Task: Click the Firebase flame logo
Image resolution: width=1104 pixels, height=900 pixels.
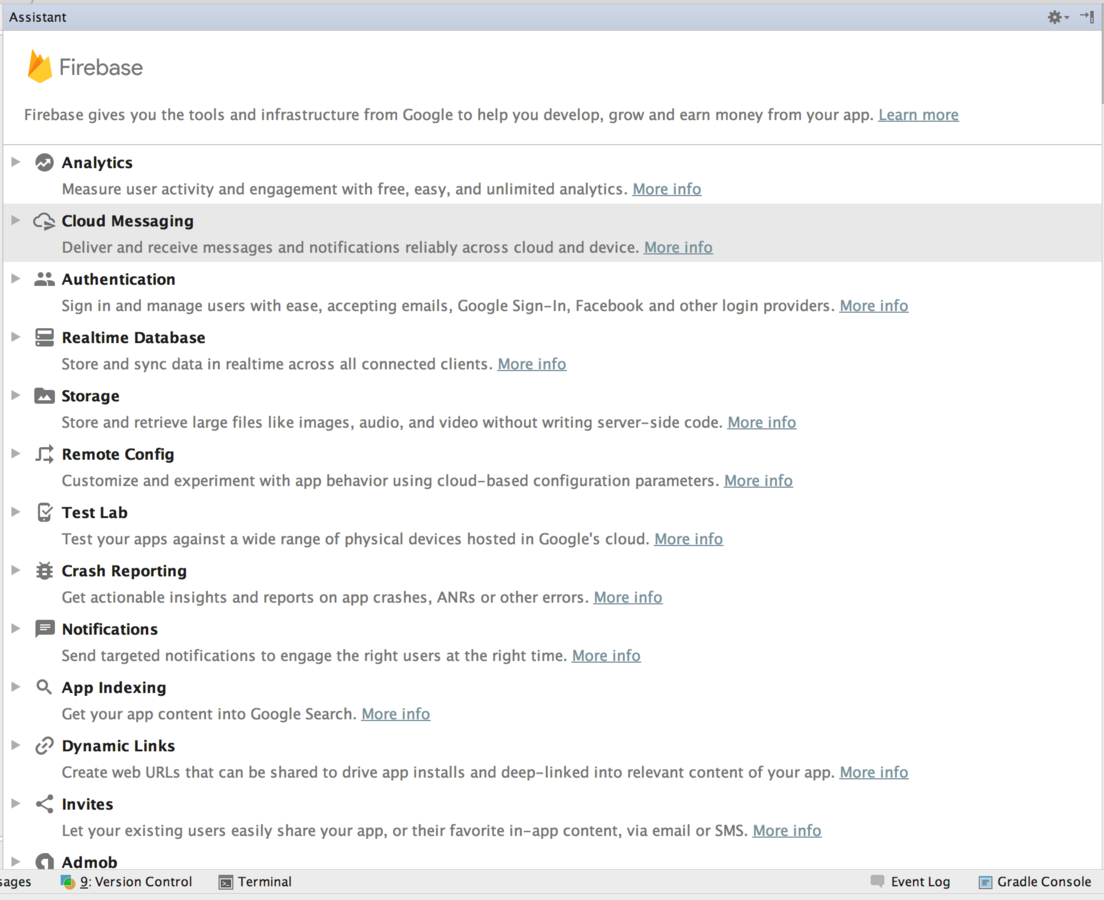Action: 39,66
